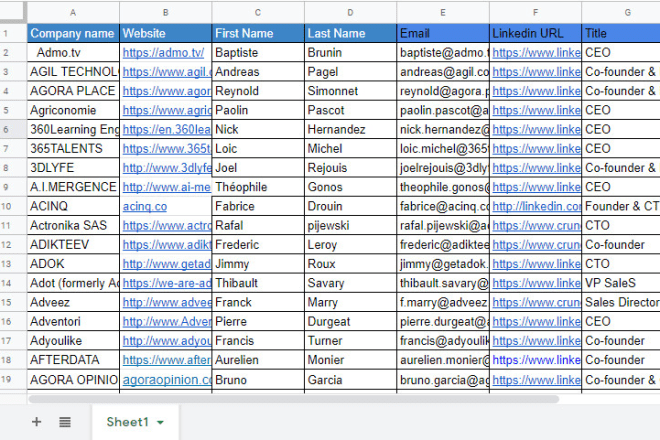Select column B header
Viewport: 660px width, 440px height.
[x=165, y=13]
